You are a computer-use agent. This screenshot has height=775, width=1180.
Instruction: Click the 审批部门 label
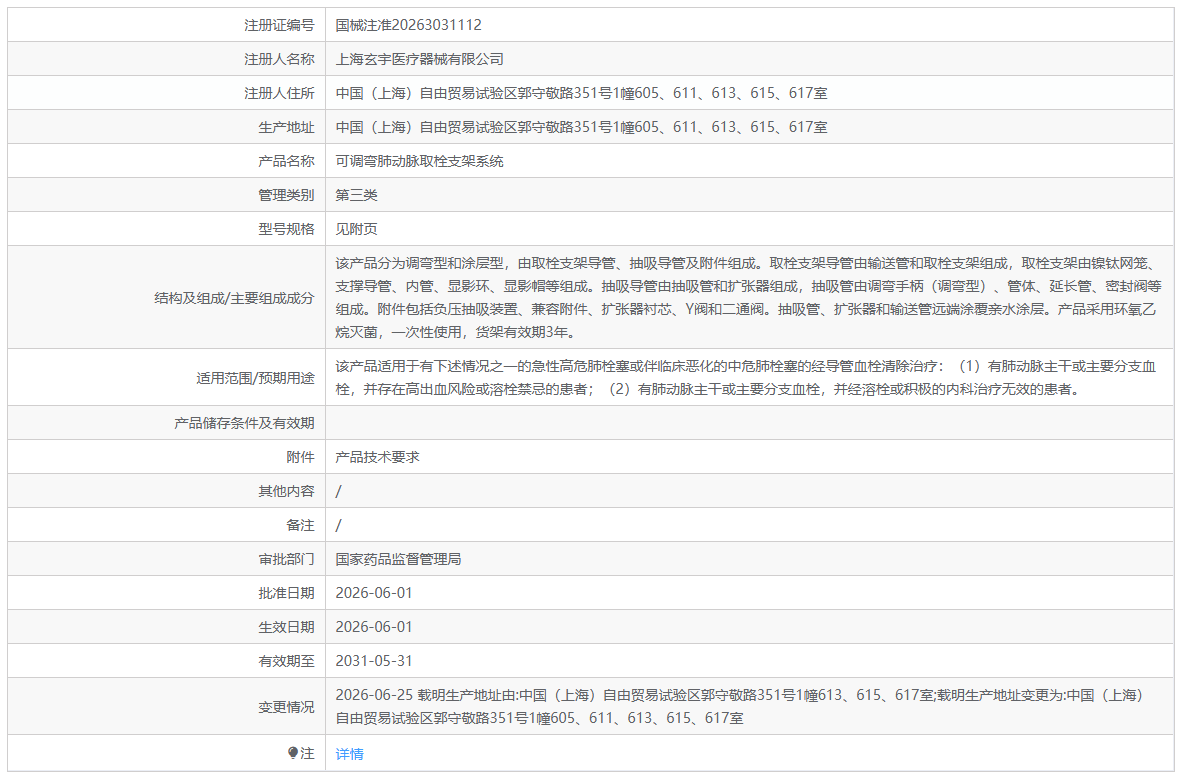click(x=286, y=559)
